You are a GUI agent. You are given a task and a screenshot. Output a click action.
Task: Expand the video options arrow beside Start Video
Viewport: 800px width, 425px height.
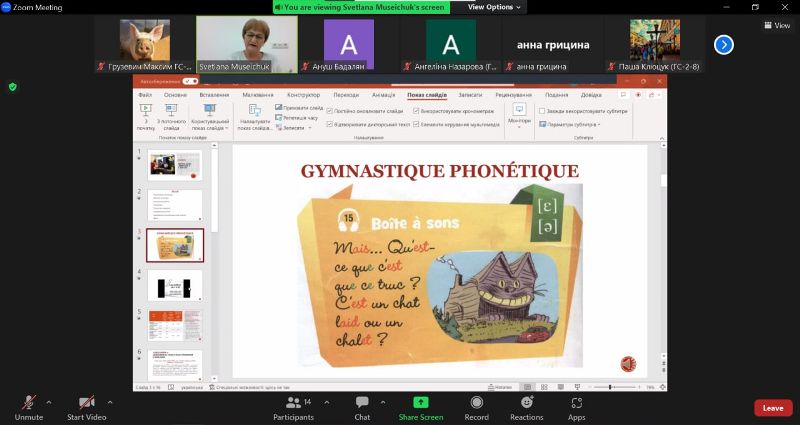click(110, 403)
